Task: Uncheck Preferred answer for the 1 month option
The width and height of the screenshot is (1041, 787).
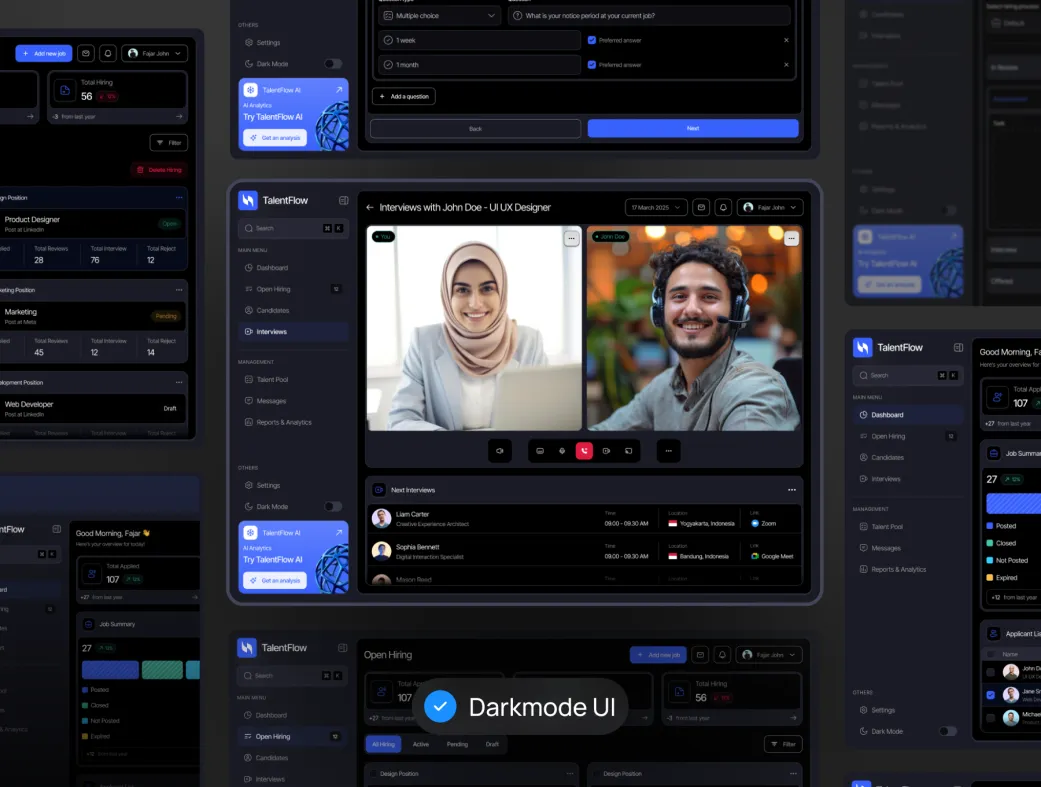Action: (592, 65)
